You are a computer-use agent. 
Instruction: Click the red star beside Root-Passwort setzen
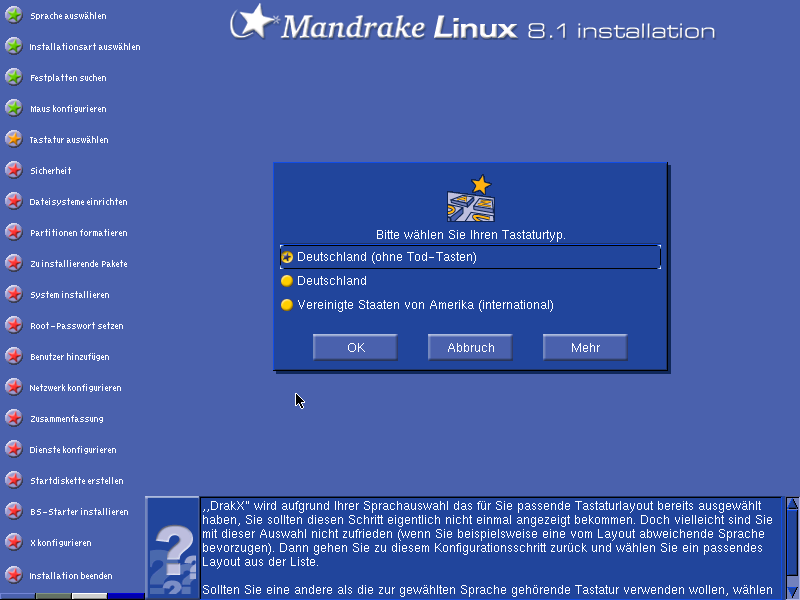(14, 326)
